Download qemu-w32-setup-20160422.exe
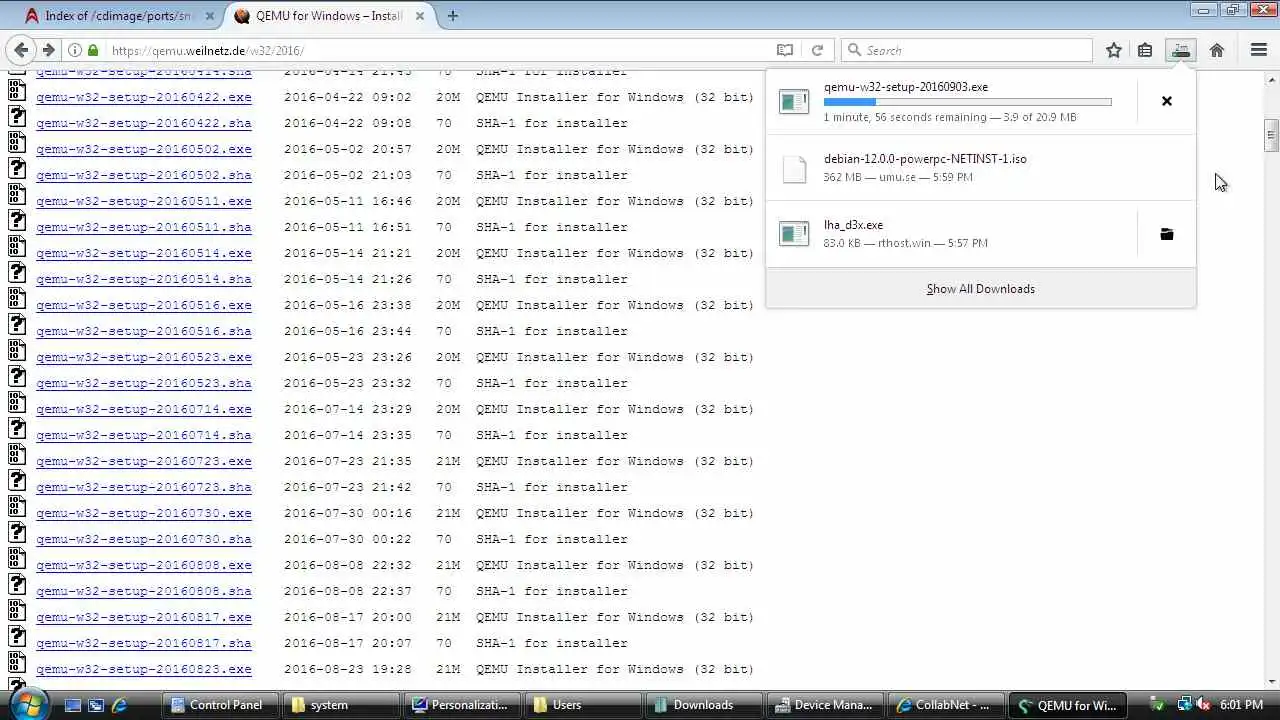The image size is (1280, 720). point(144,97)
